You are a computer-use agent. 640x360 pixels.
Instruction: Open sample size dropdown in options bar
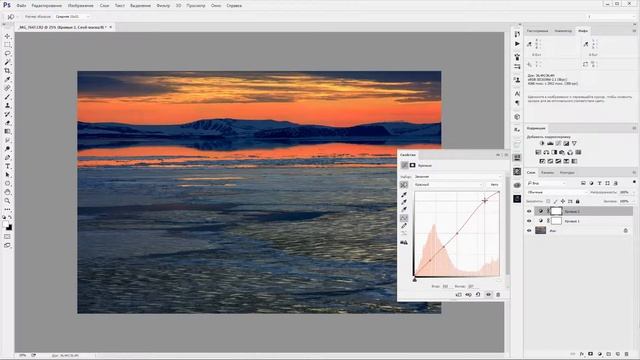coord(72,17)
